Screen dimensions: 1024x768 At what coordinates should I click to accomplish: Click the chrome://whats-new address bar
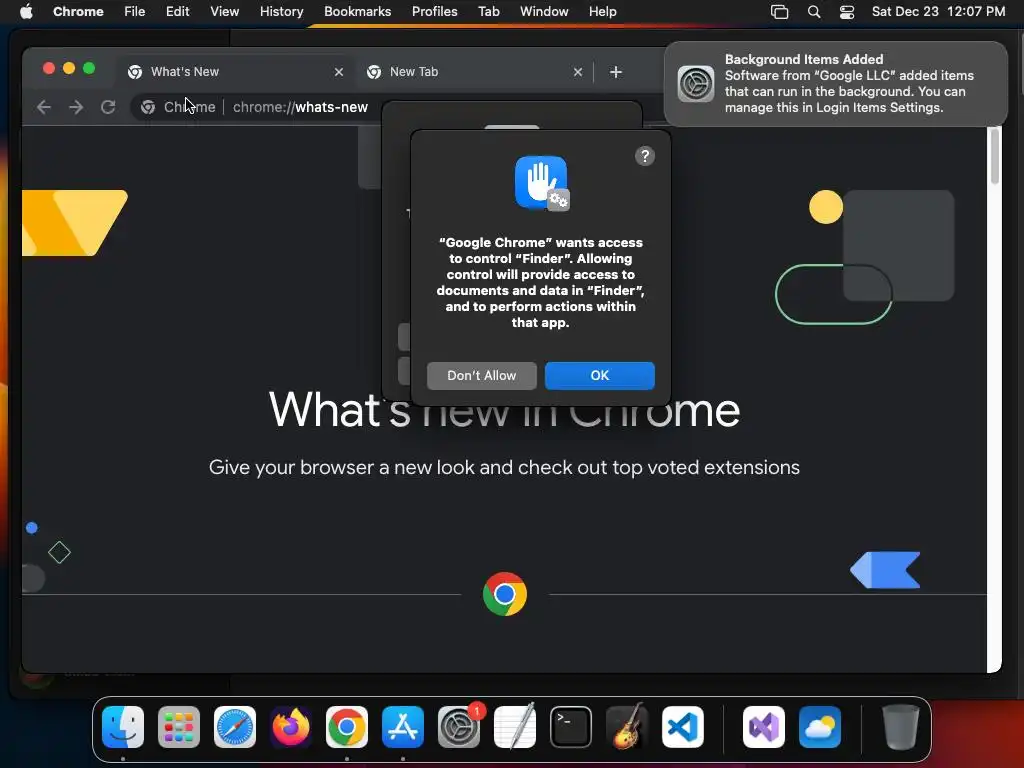(300, 107)
